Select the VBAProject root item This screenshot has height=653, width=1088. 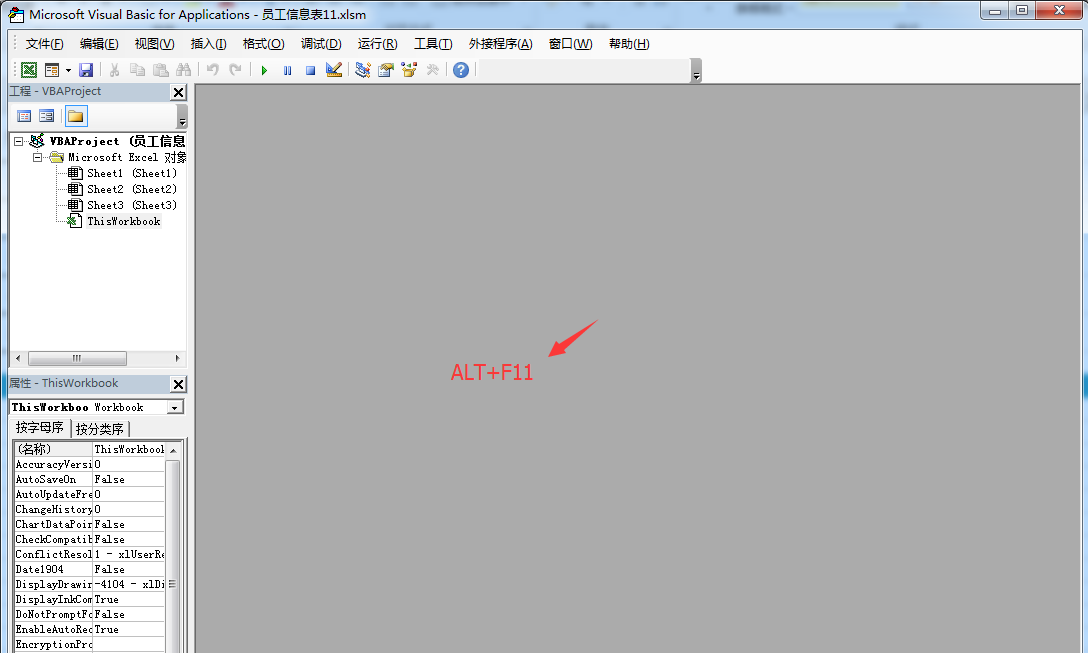click(x=117, y=142)
